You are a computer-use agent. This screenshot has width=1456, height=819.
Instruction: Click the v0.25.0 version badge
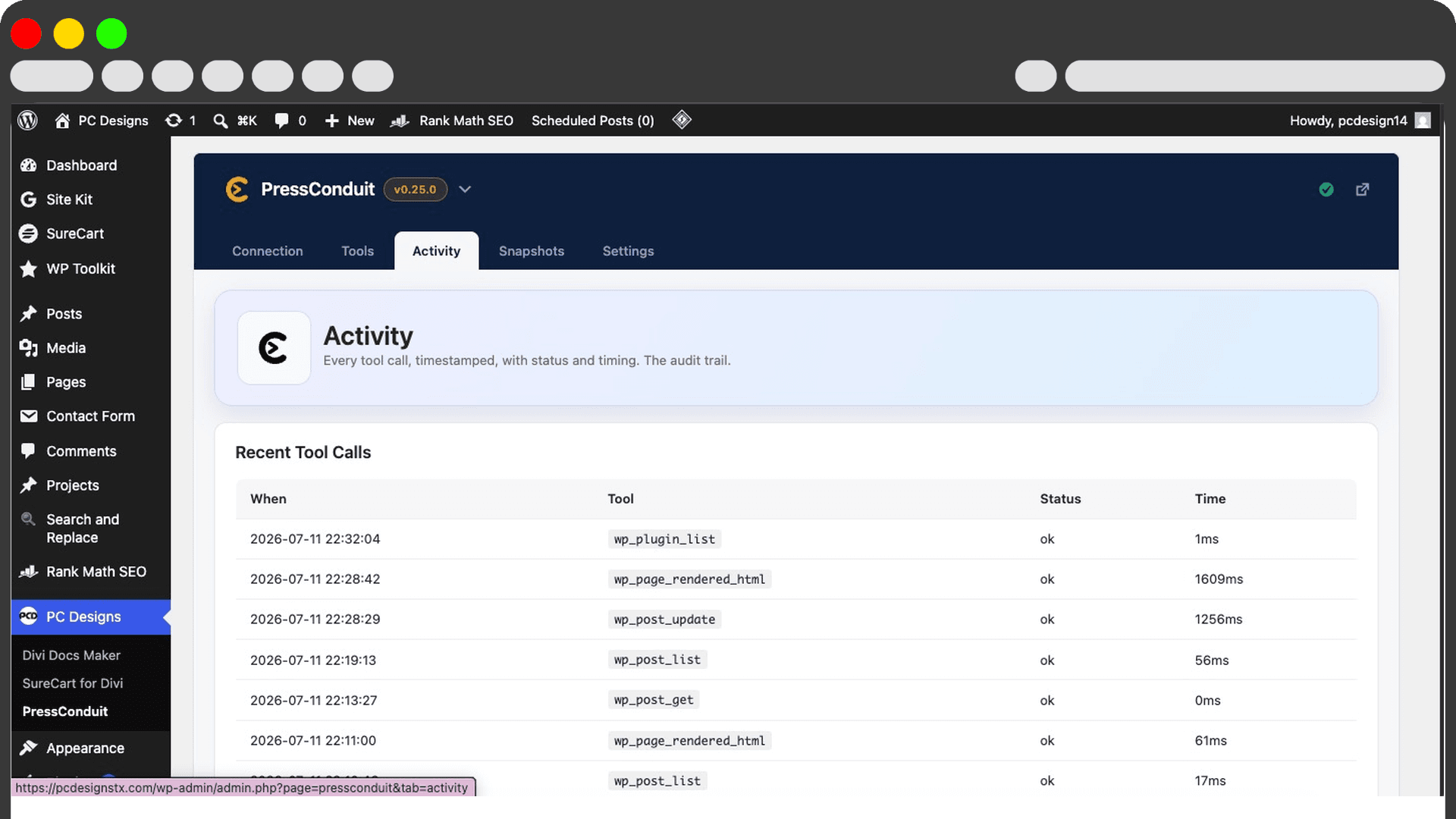tap(415, 190)
